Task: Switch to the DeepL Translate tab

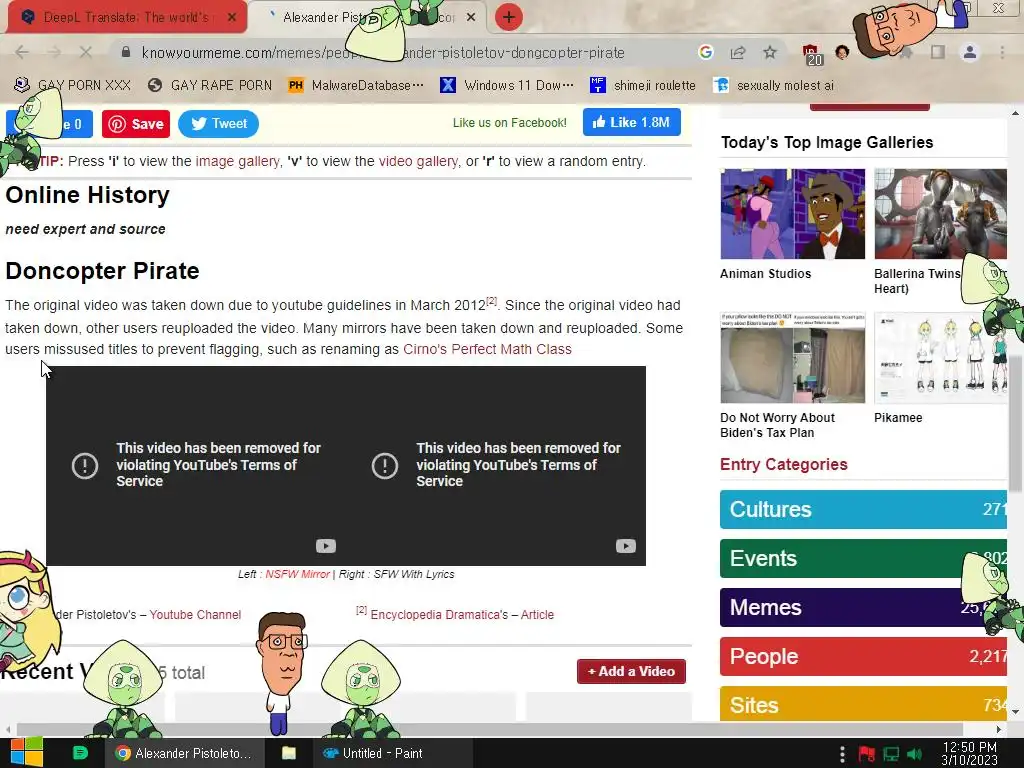Action: [126, 18]
